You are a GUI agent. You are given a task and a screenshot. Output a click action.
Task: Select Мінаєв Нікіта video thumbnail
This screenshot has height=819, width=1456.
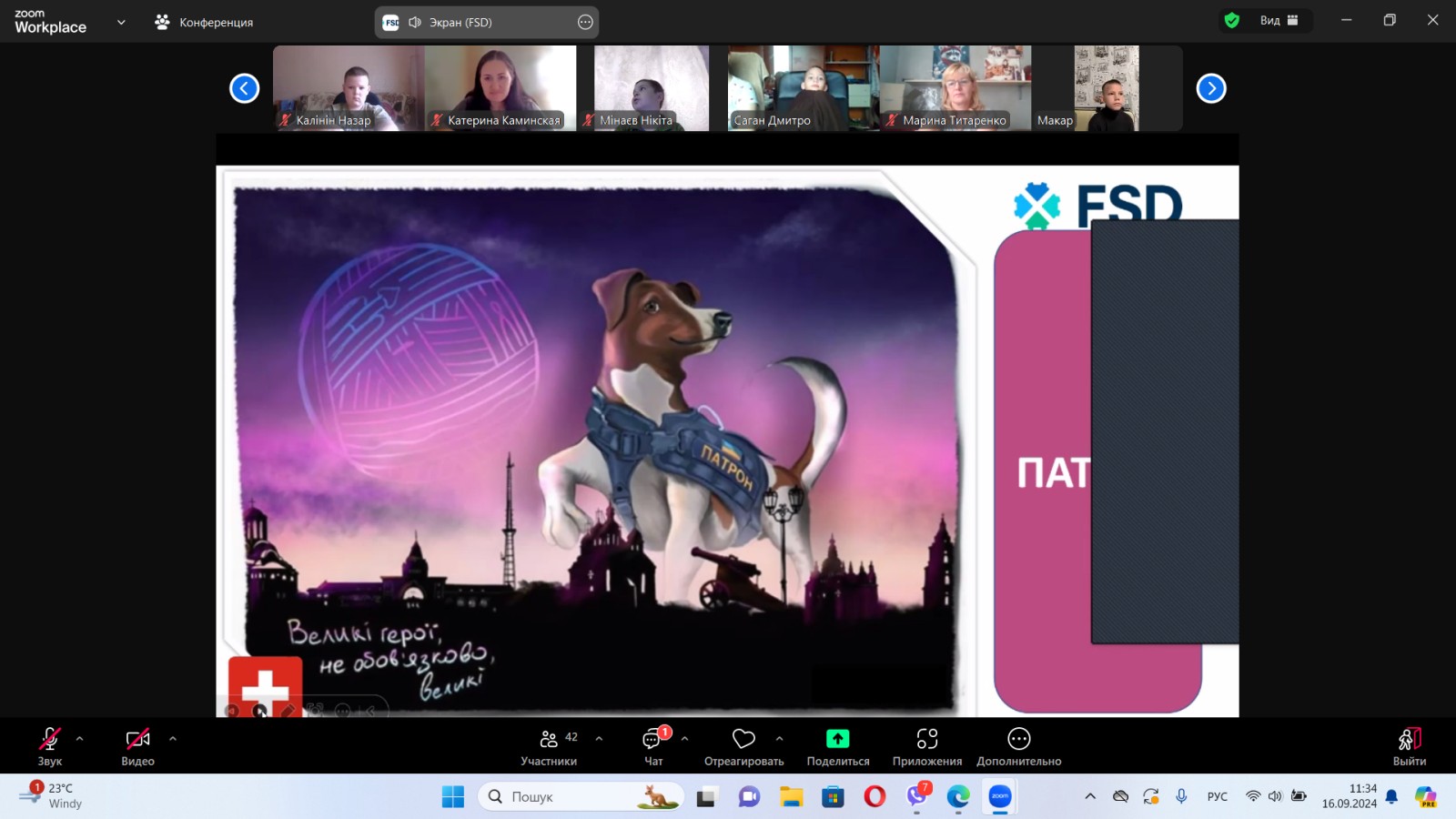[652, 88]
